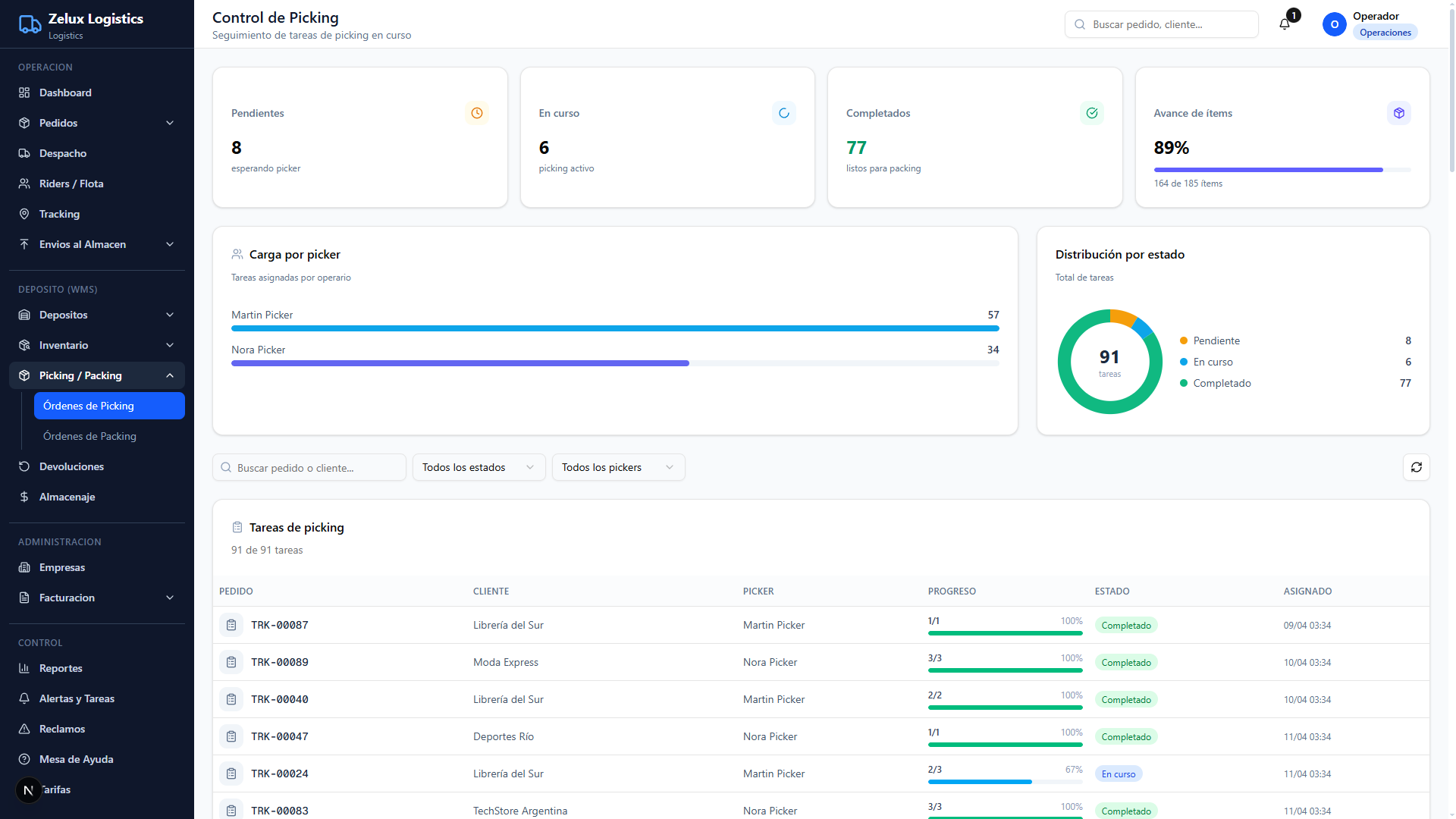
Task: Click the PROGRESO column header
Action: 952,591
